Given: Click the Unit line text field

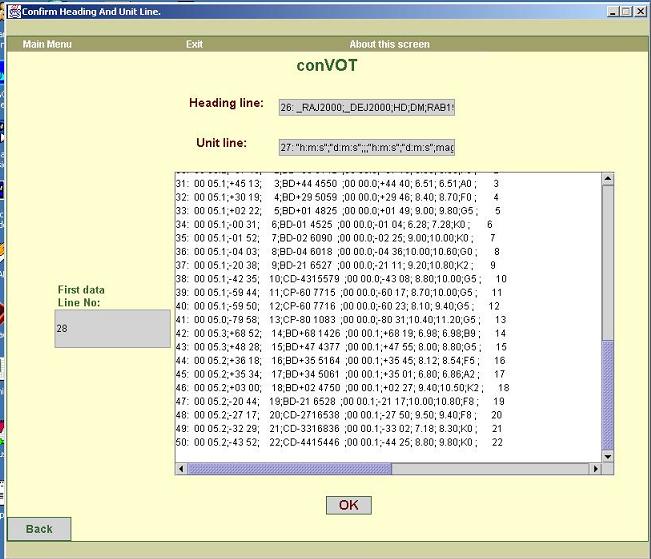Looking at the screenshot, I should [x=367, y=147].
